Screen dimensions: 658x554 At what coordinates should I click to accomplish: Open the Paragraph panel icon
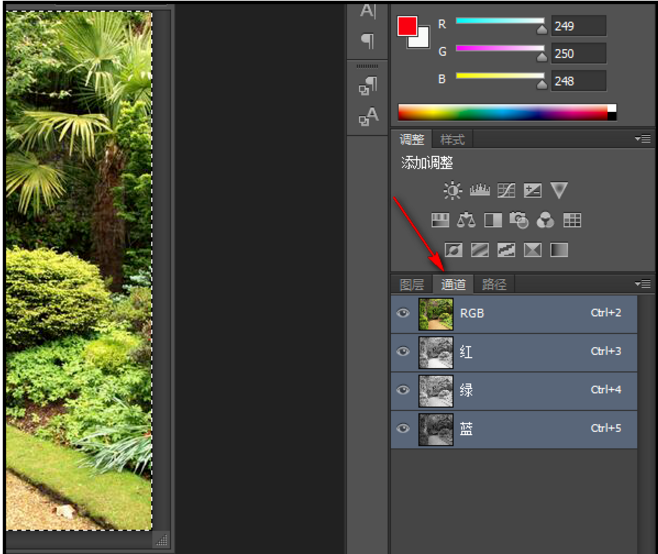[x=368, y=41]
